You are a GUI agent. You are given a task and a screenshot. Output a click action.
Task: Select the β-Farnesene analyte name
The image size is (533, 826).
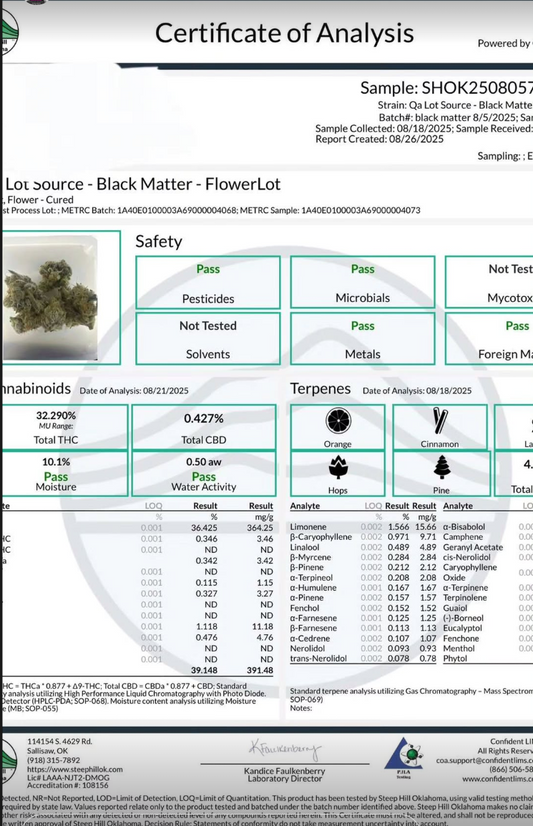tap(313, 628)
